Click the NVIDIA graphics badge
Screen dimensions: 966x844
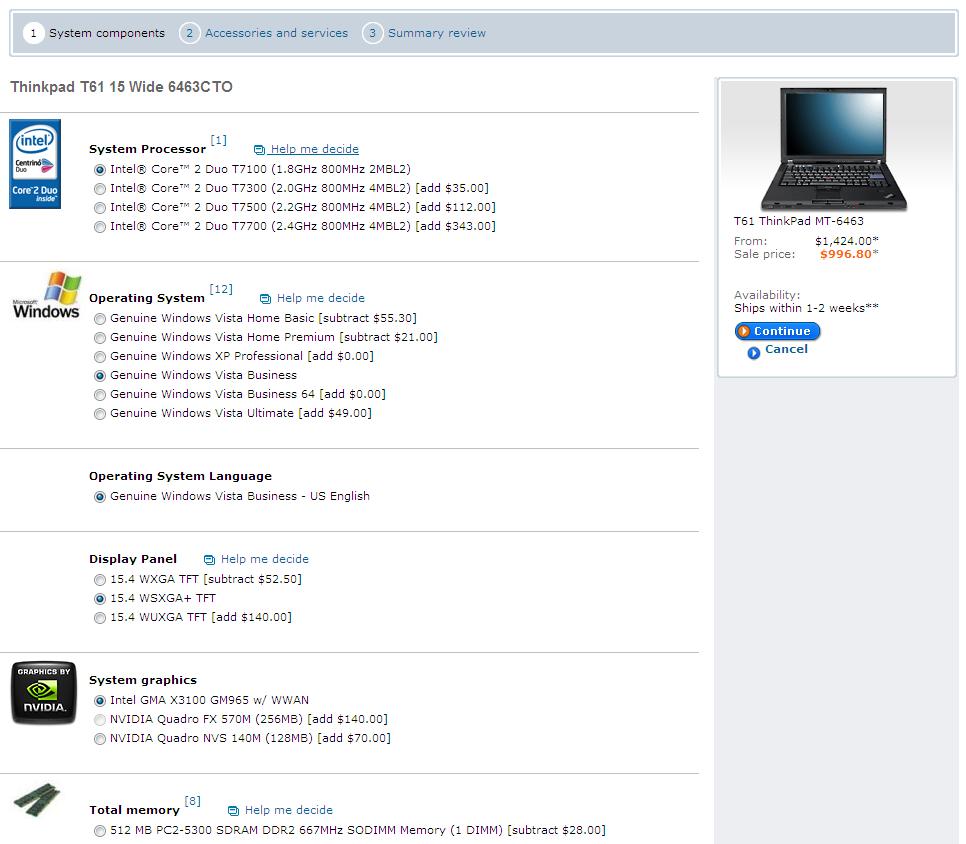(x=44, y=692)
